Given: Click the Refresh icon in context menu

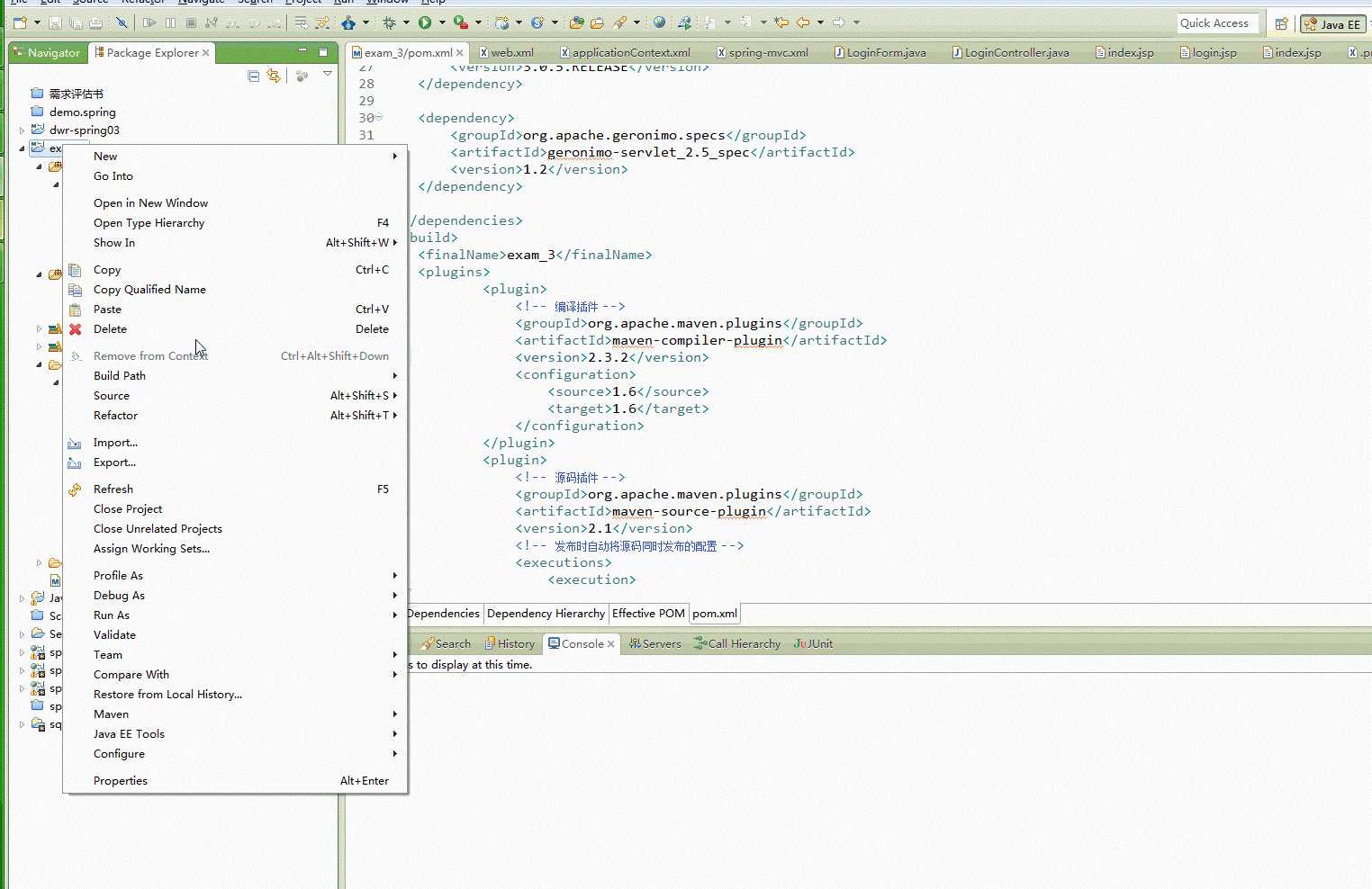Looking at the screenshot, I should pyautogui.click(x=76, y=489).
